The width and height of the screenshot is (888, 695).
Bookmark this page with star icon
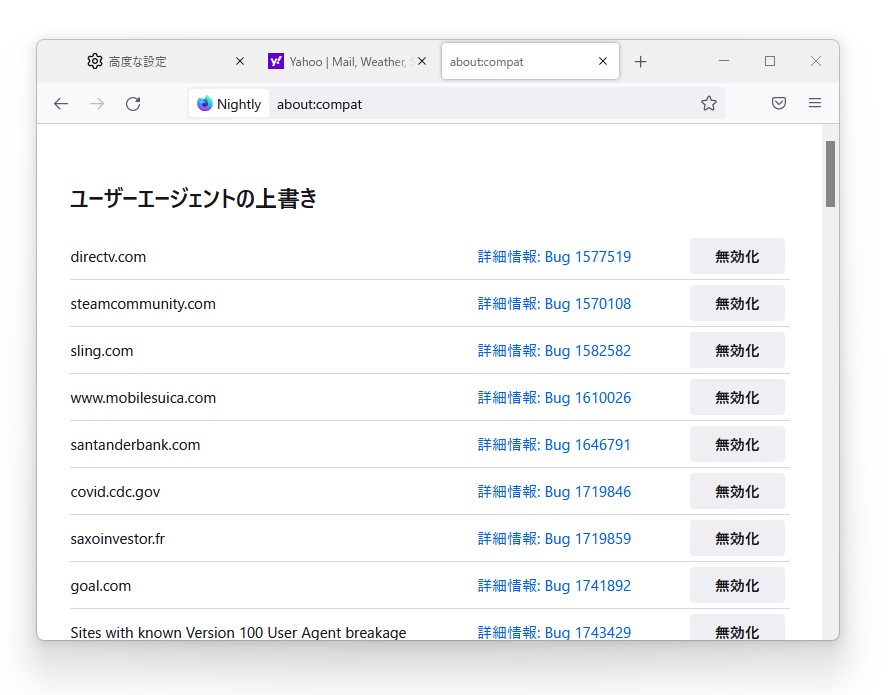[709, 104]
